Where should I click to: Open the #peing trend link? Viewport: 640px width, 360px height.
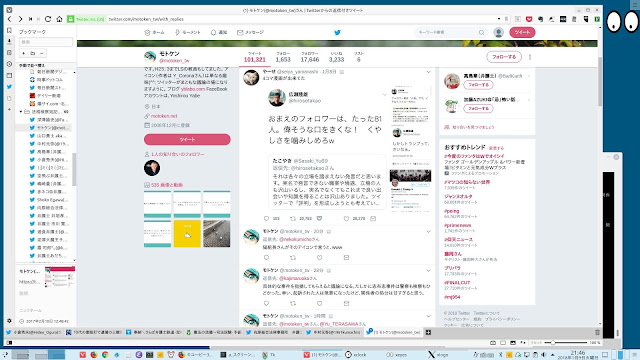click(452, 211)
